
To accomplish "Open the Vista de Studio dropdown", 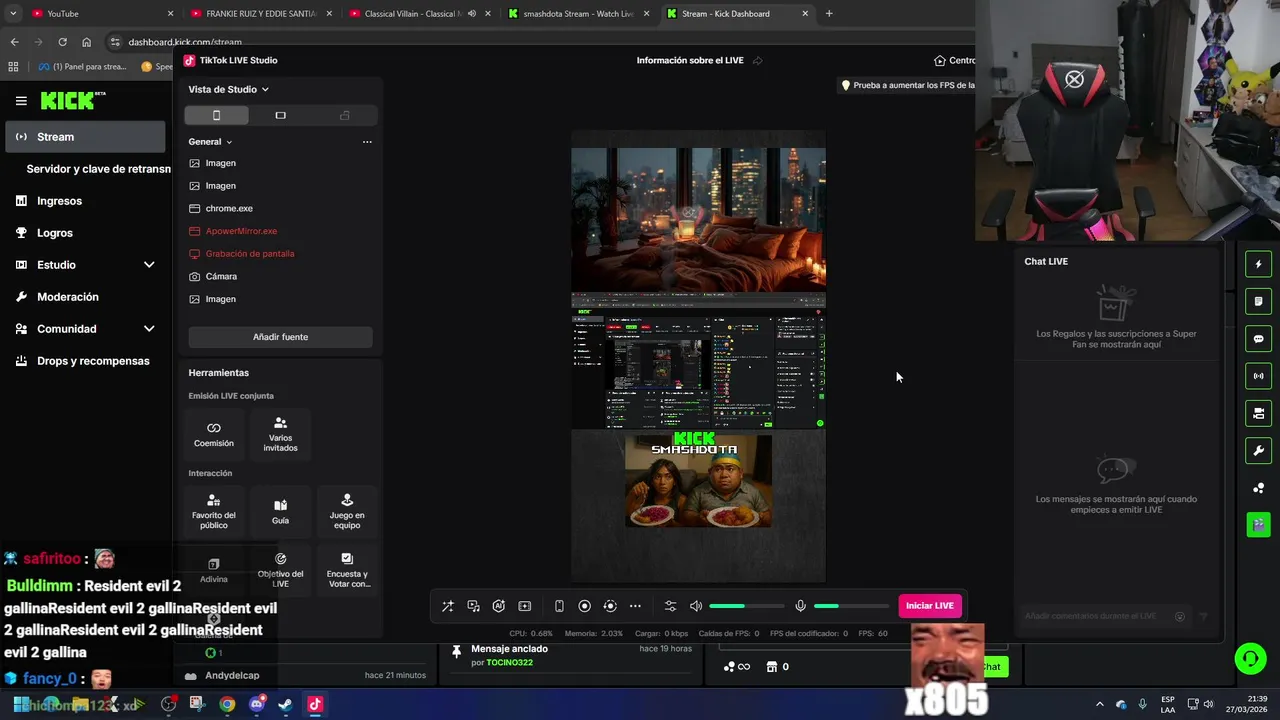I will pyautogui.click(x=229, y=89).
